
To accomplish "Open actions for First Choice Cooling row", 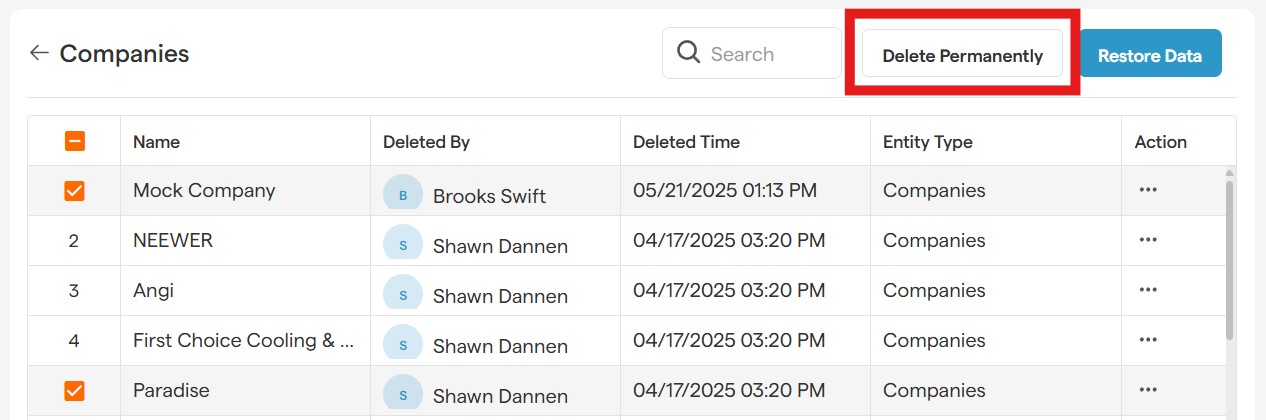I will pyautogui.click(x=1148, y=340).
